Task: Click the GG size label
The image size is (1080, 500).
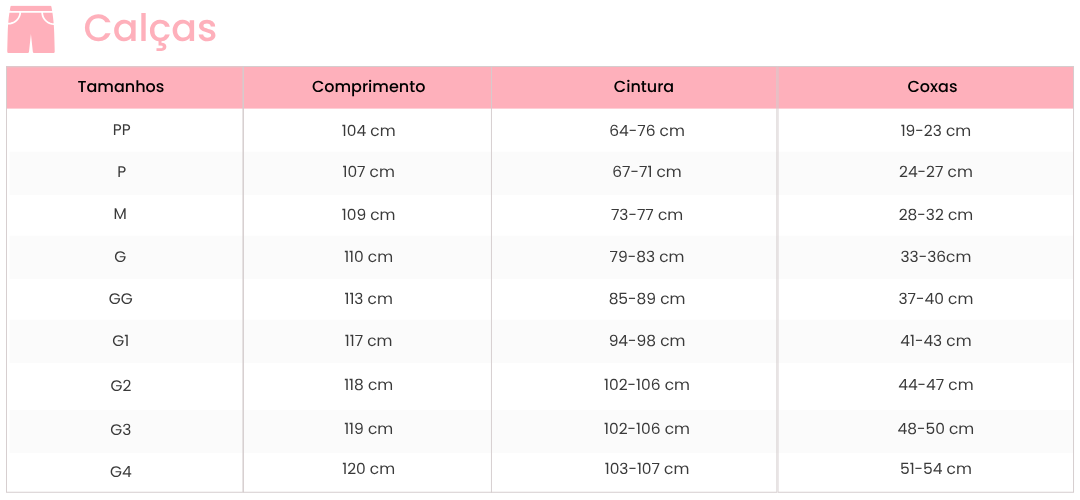Action: point(121,299)
